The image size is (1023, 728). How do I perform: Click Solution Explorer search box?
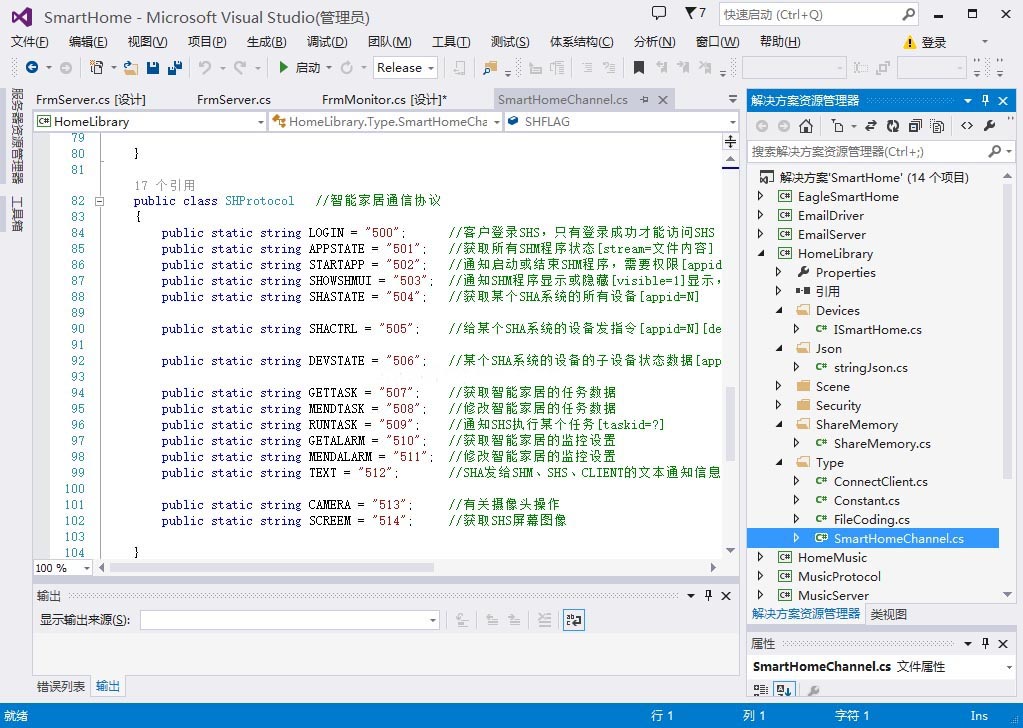(x=868, y=151)
